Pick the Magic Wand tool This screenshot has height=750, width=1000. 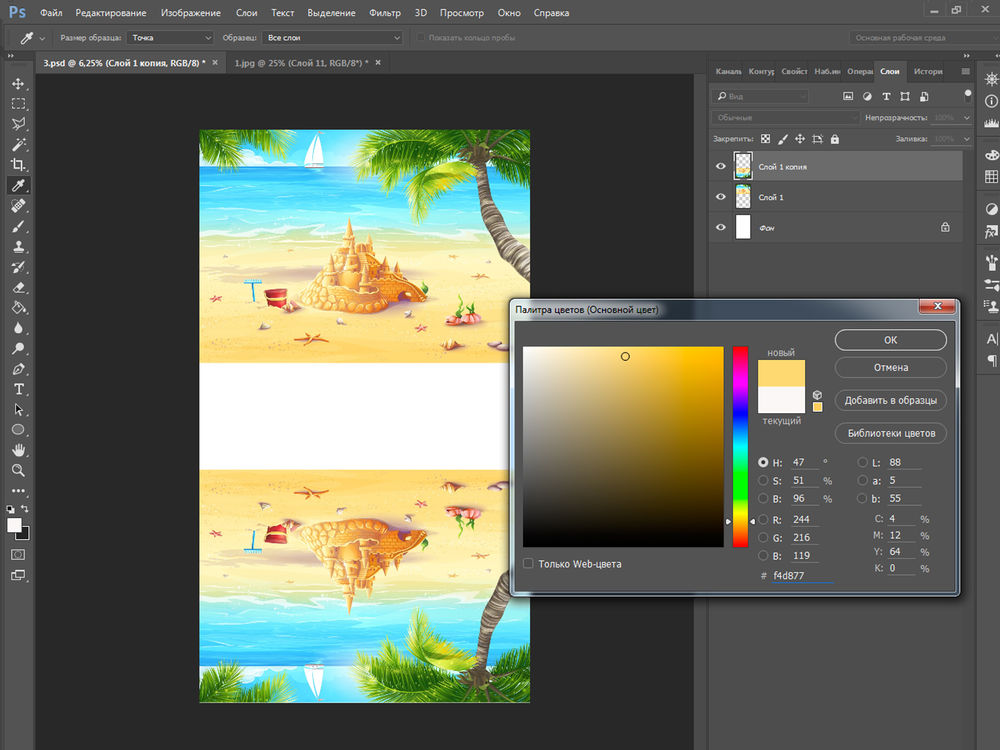pos(18,145)
